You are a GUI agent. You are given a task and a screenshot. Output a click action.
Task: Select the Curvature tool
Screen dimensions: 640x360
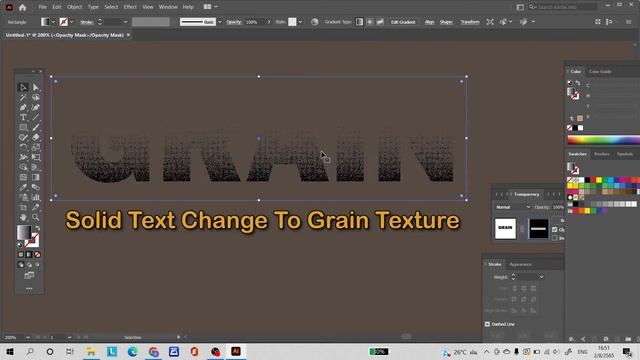pyautogui.click(x=36, y=107)
